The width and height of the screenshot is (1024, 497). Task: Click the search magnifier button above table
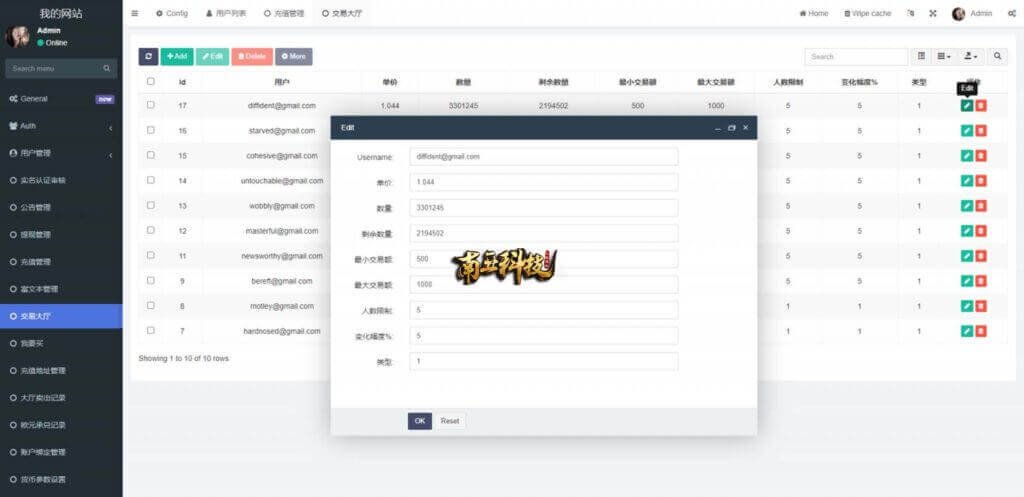[997, 56]
